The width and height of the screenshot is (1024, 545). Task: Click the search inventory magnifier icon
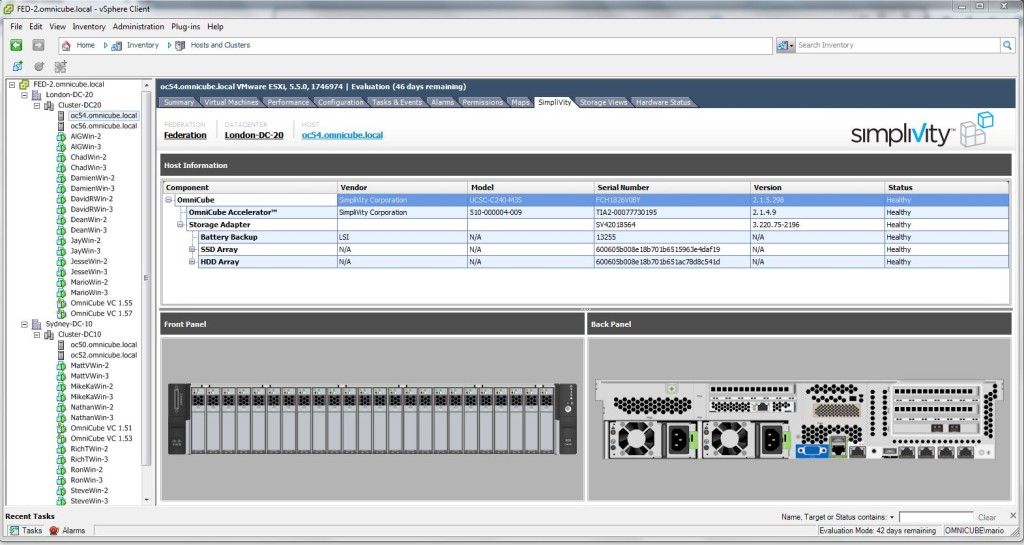click(x=1008, y=45)
